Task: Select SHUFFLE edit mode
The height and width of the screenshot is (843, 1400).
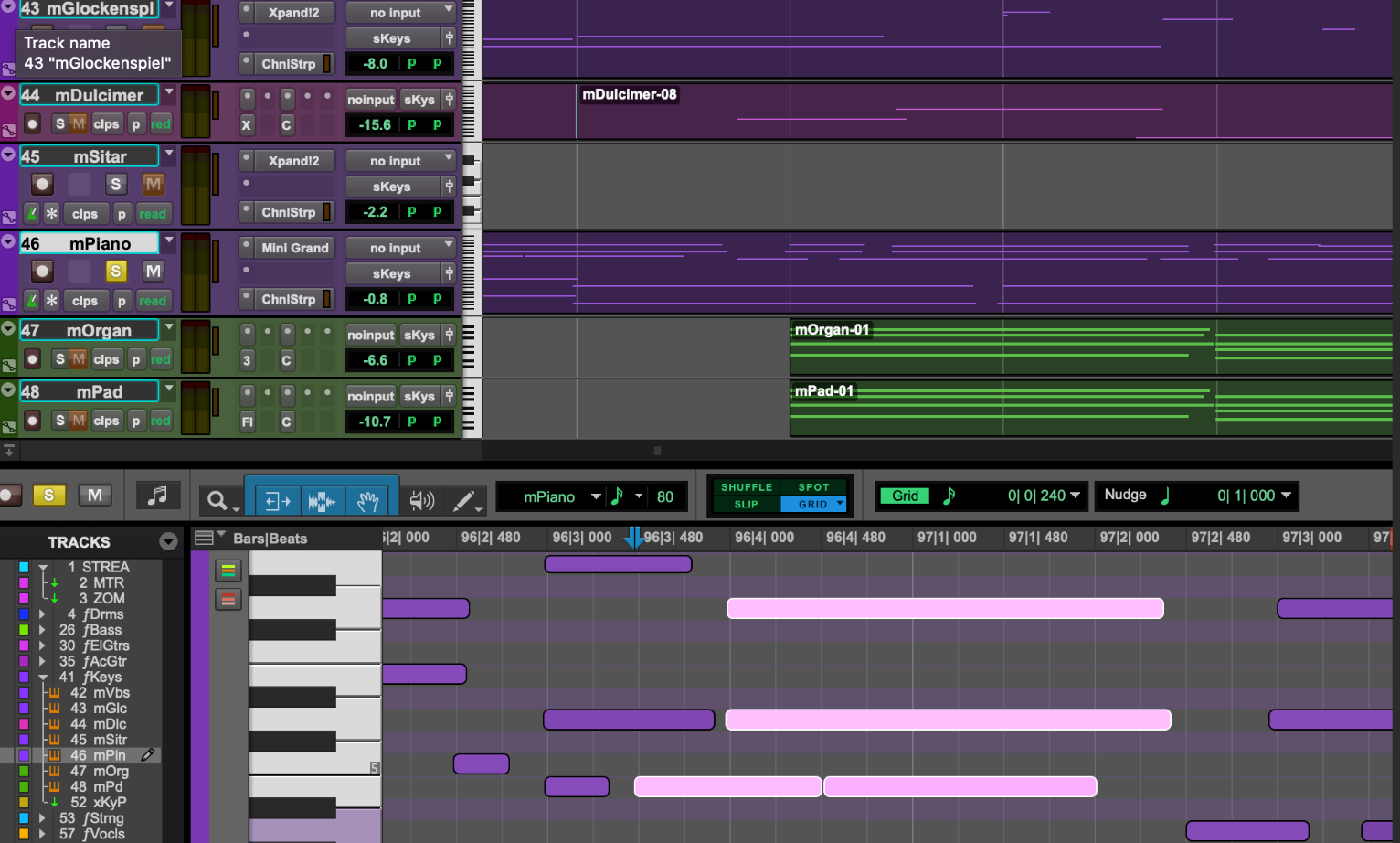Action: [x=747, y=487]
